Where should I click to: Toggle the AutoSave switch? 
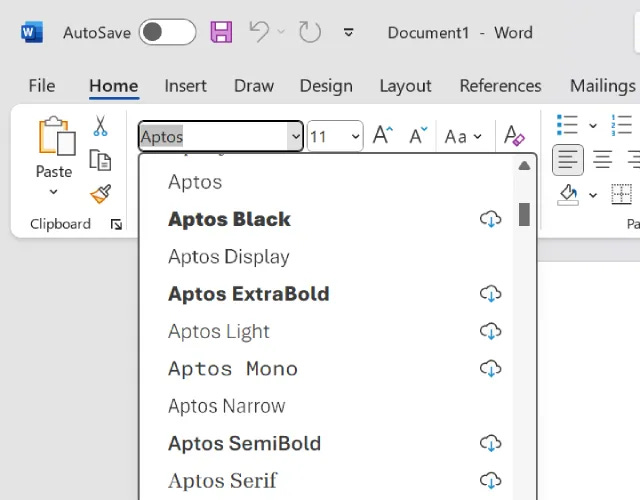pyautogui.click(x=167, y=32)
